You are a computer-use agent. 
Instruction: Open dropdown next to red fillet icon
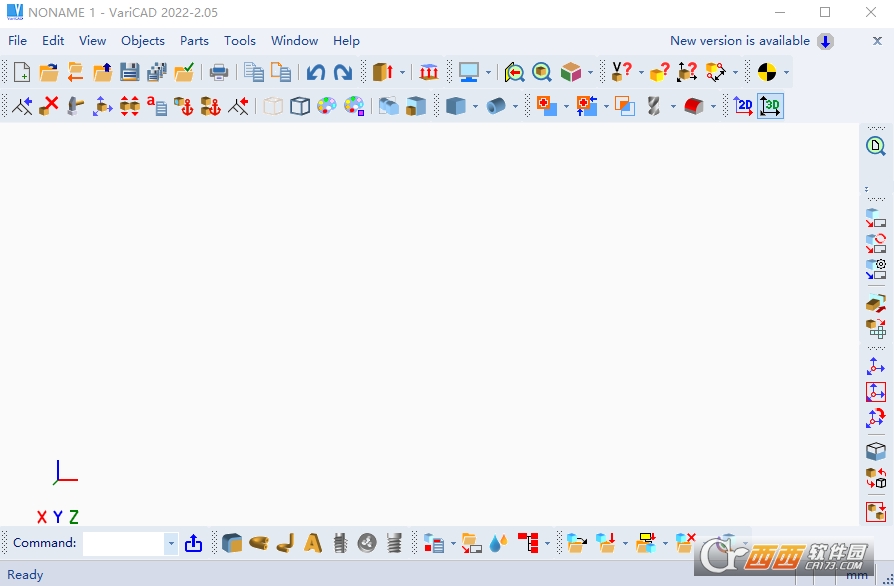coord(713,107)
